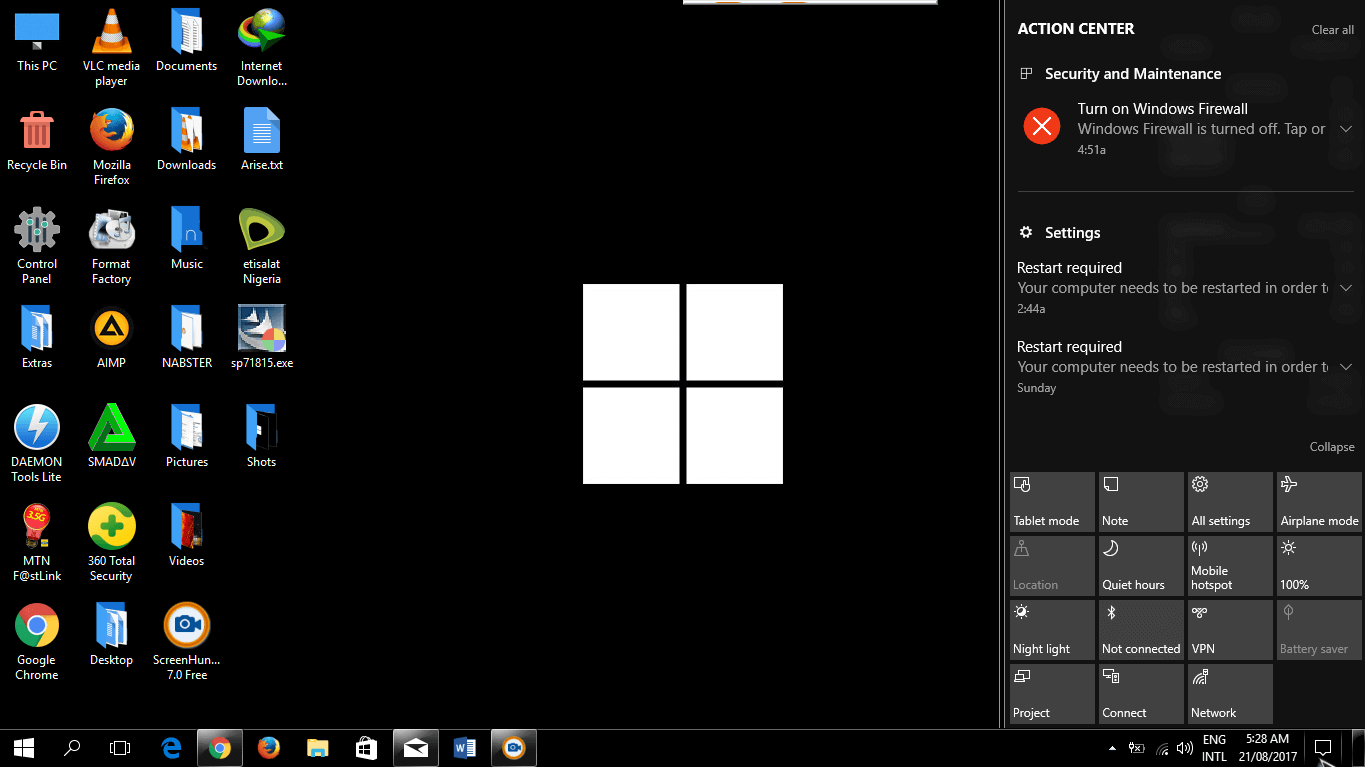
Task: Click the 100% brightness tile
Action: (x=1319, y=566)
